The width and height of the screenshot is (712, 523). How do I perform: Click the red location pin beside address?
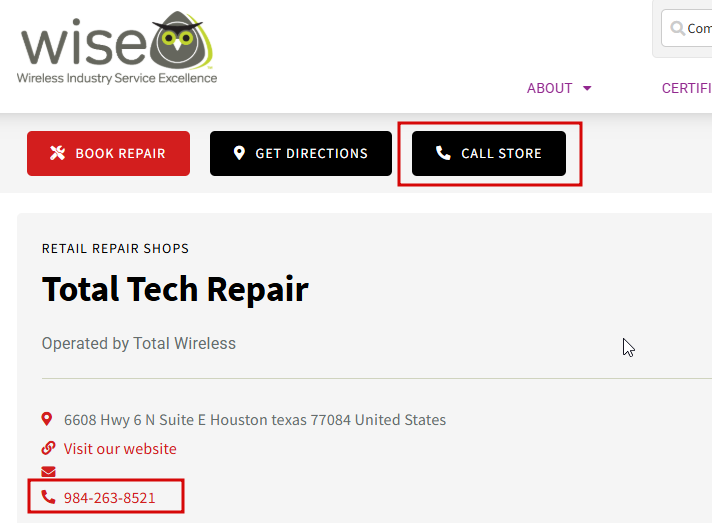46,419
